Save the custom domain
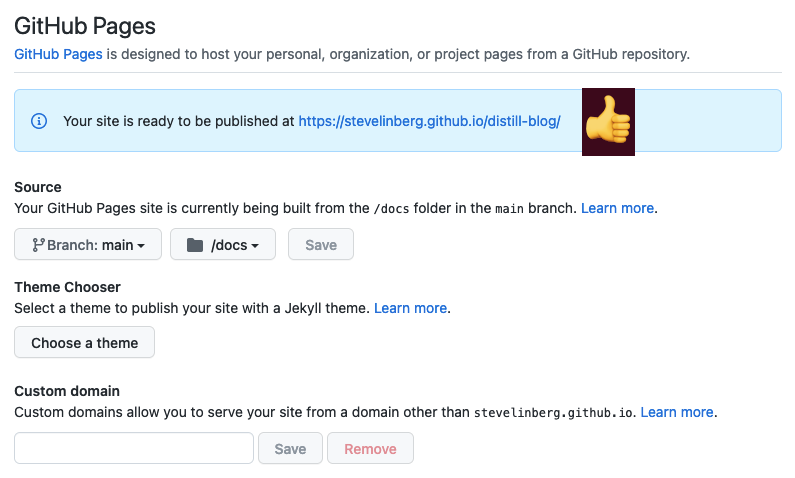This screenshot has width=795, height=478. 291,448
